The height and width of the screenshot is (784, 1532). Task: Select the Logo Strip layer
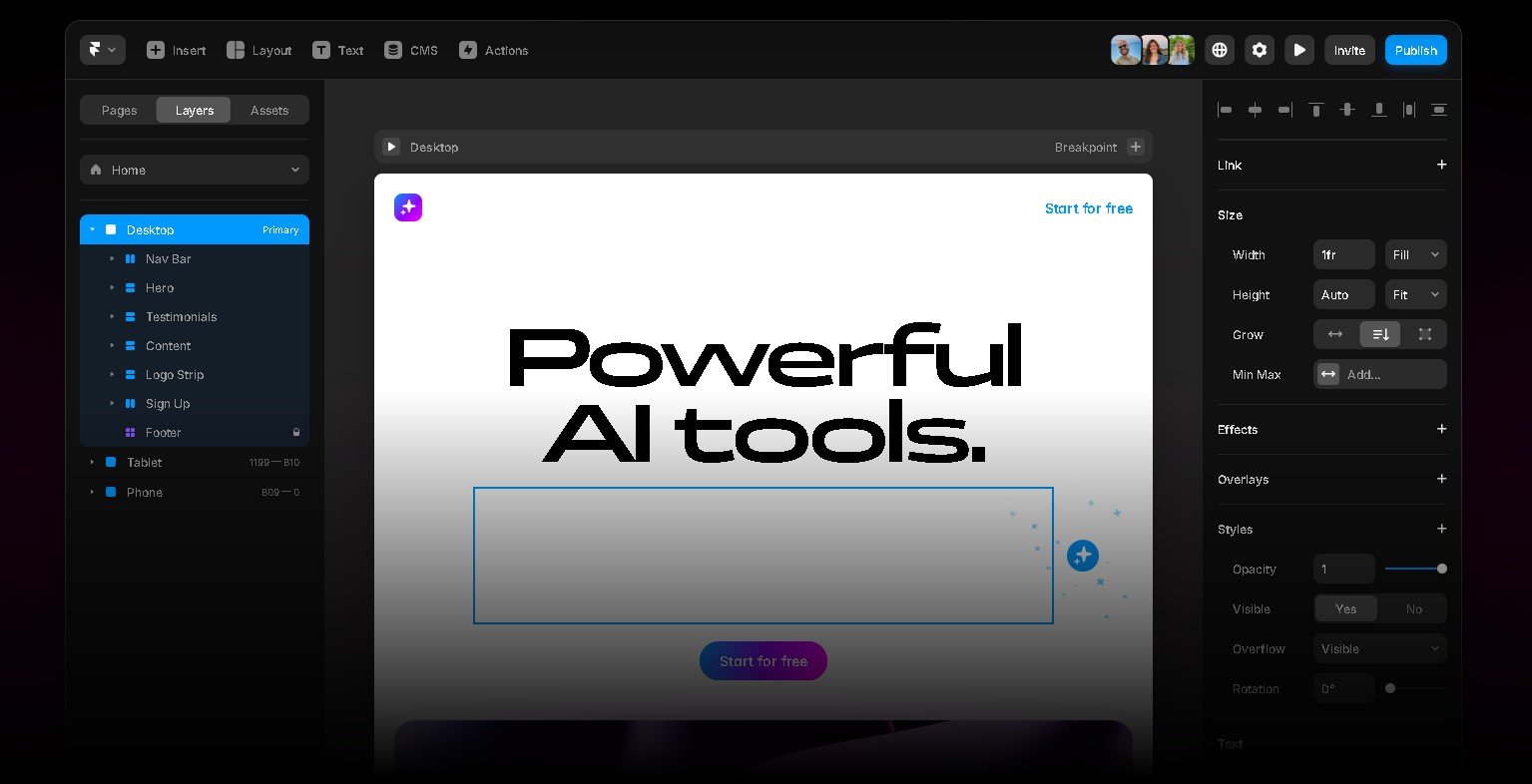pos(195,374)
